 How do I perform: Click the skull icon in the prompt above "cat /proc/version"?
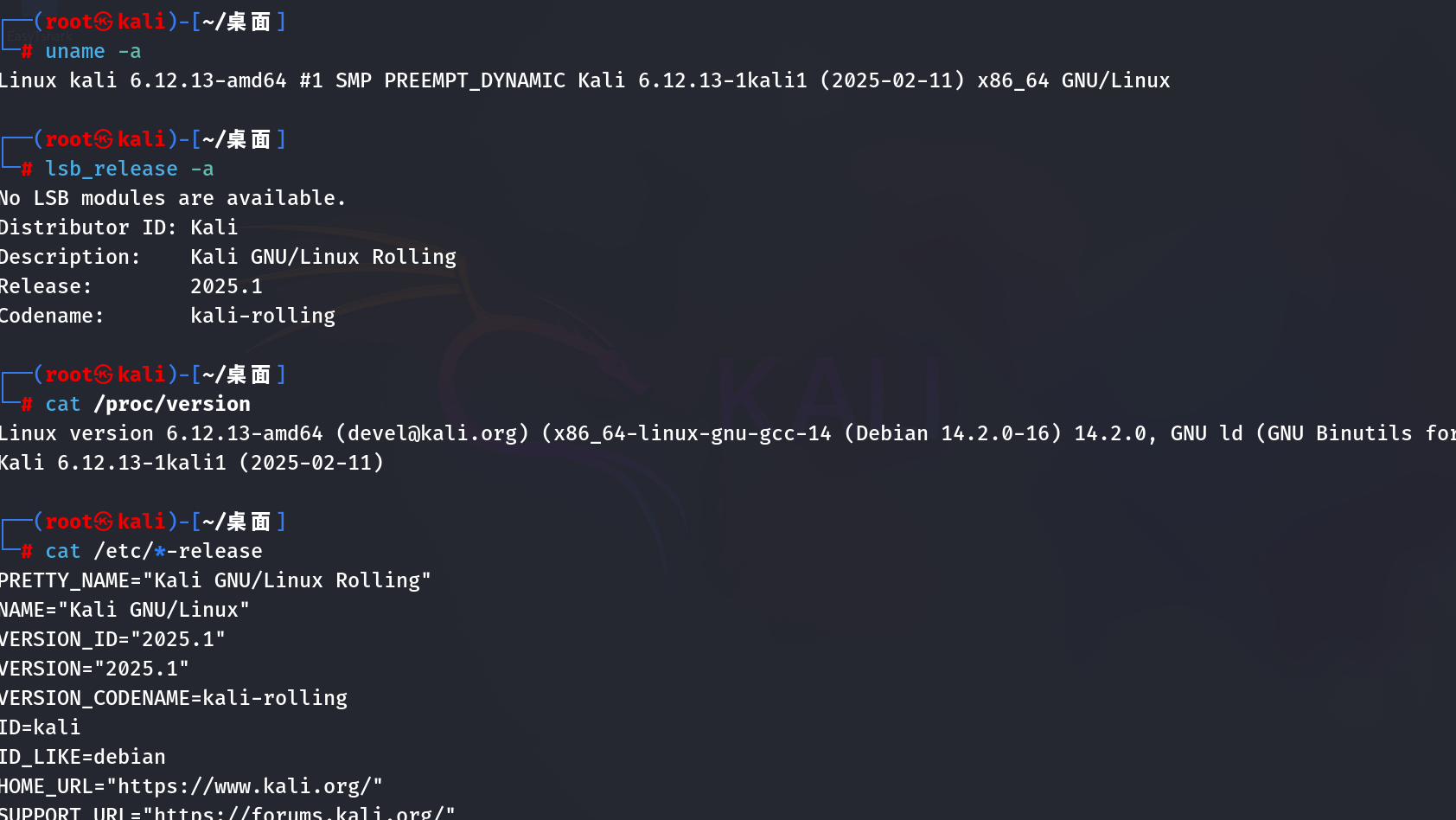[x=104, y=375]
